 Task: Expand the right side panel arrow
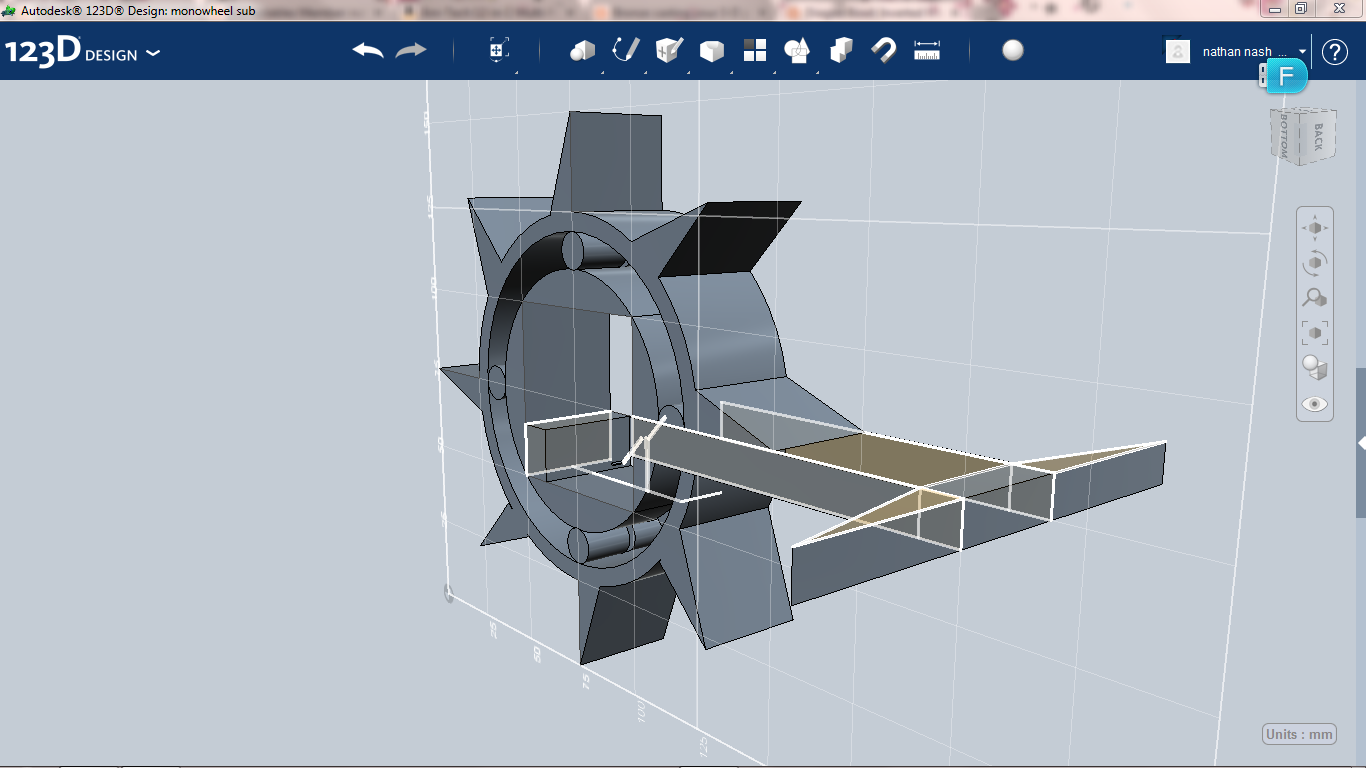1361,442
